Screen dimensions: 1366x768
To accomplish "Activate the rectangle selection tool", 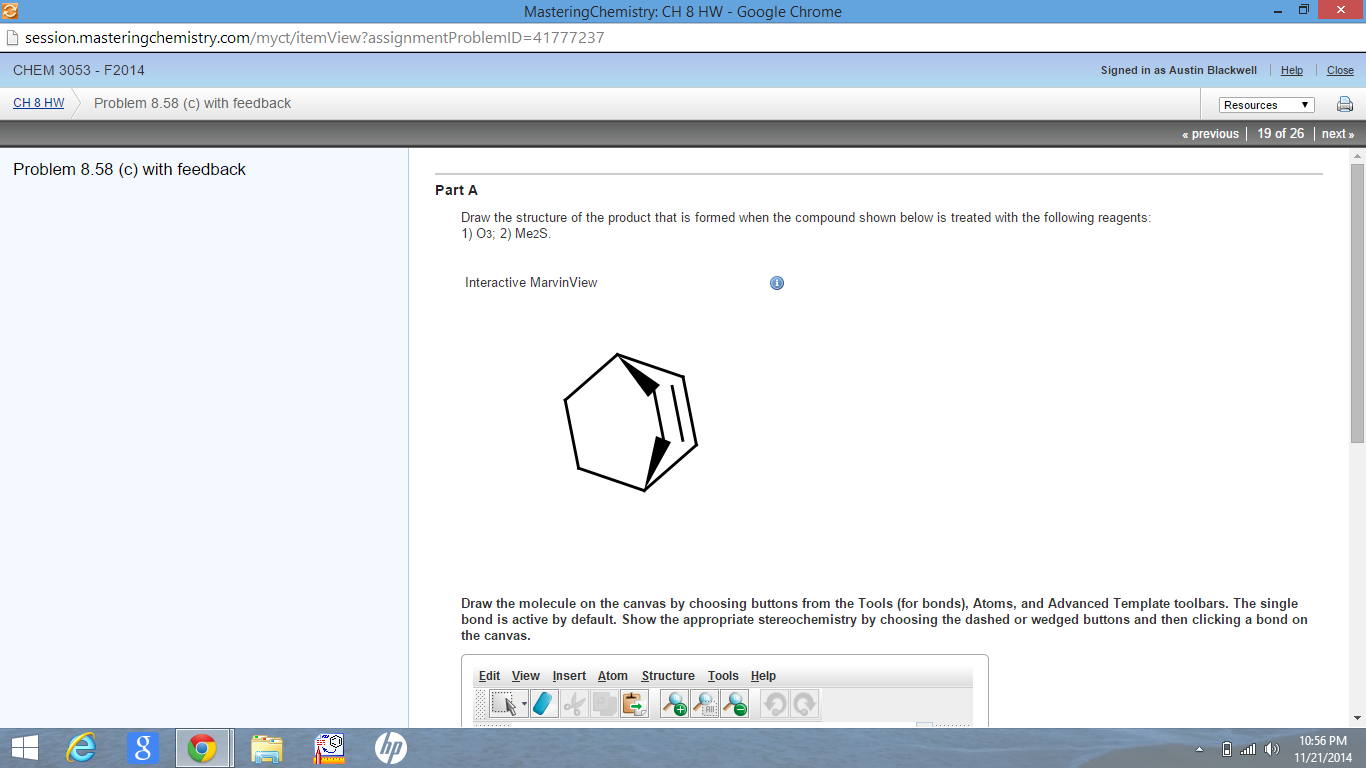I will pos(505,703).
